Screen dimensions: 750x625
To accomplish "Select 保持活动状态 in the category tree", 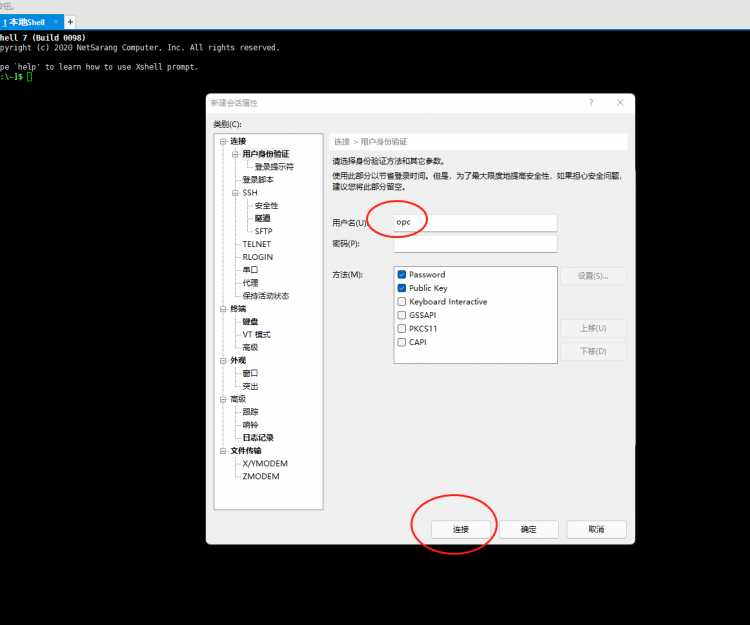I will [265, 296].
